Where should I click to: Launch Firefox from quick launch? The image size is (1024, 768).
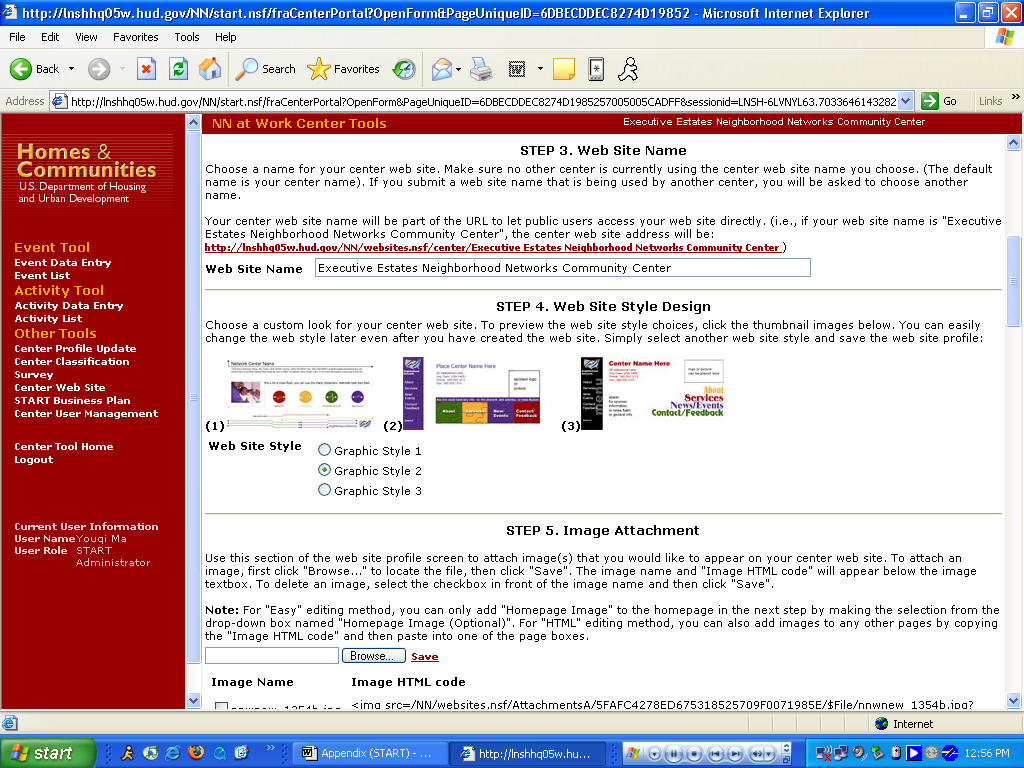[x=196, y=753]
